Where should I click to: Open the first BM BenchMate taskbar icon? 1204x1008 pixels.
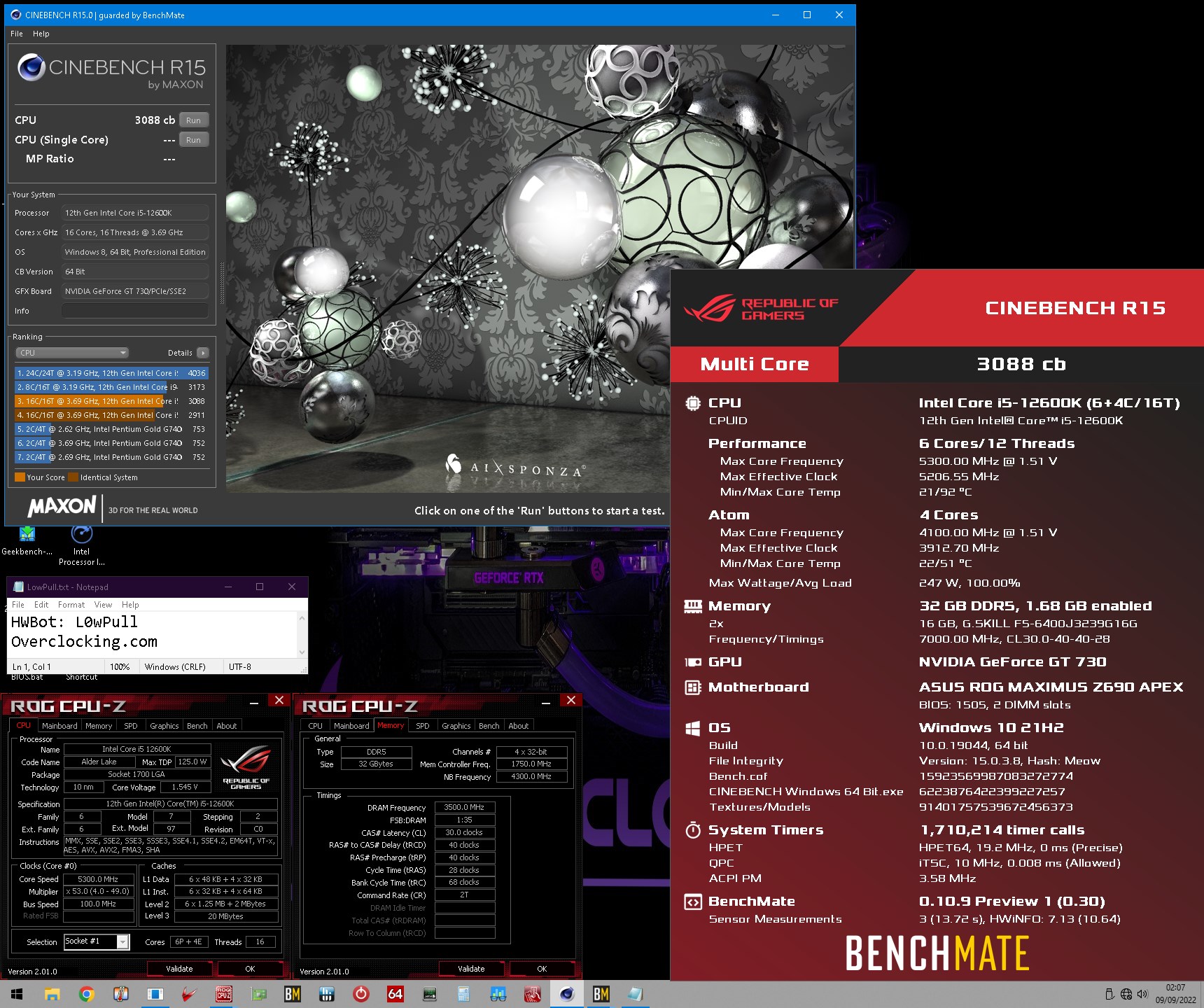293,994
